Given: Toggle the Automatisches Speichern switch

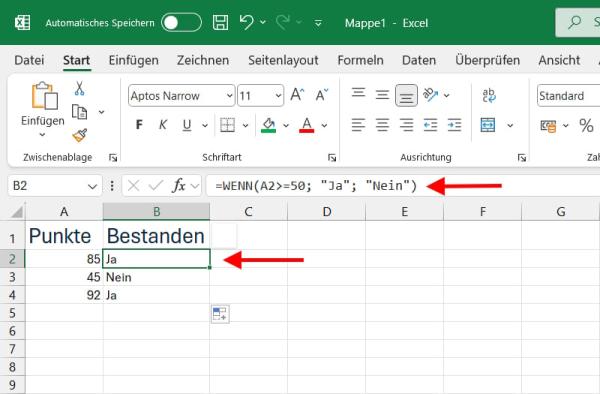Looking at the screenshot, I should (x=181, y=23).
